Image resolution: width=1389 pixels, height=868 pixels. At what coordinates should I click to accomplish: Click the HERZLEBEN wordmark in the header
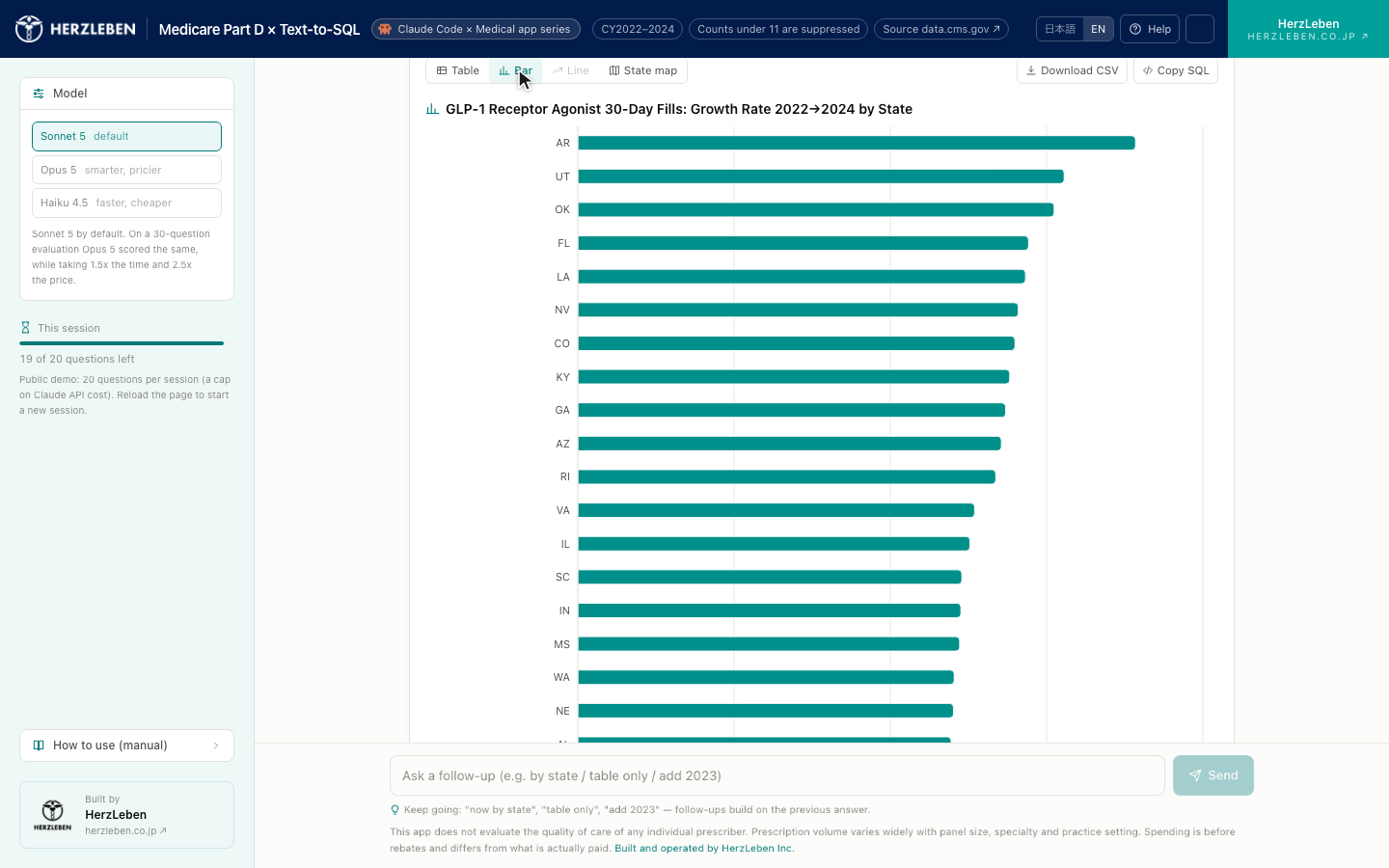click(x=93, y=29)
